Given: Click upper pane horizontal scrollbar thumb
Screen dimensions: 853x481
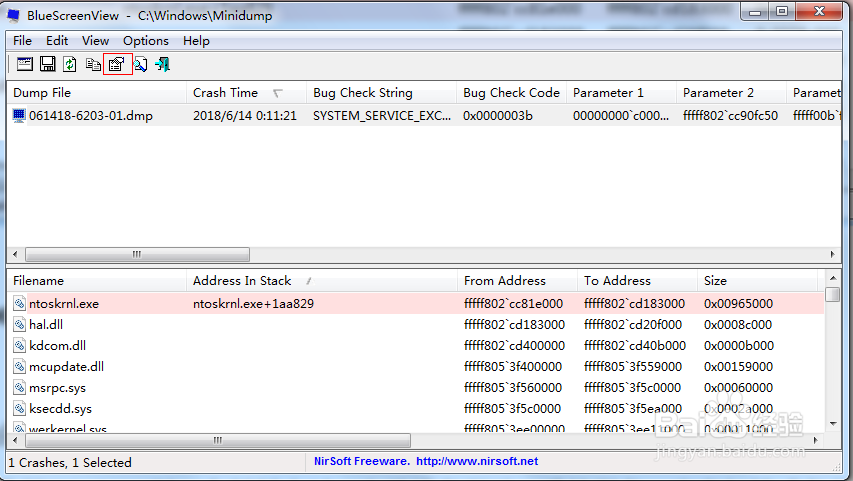Looking at the screenshot, I should click(138, 254).
